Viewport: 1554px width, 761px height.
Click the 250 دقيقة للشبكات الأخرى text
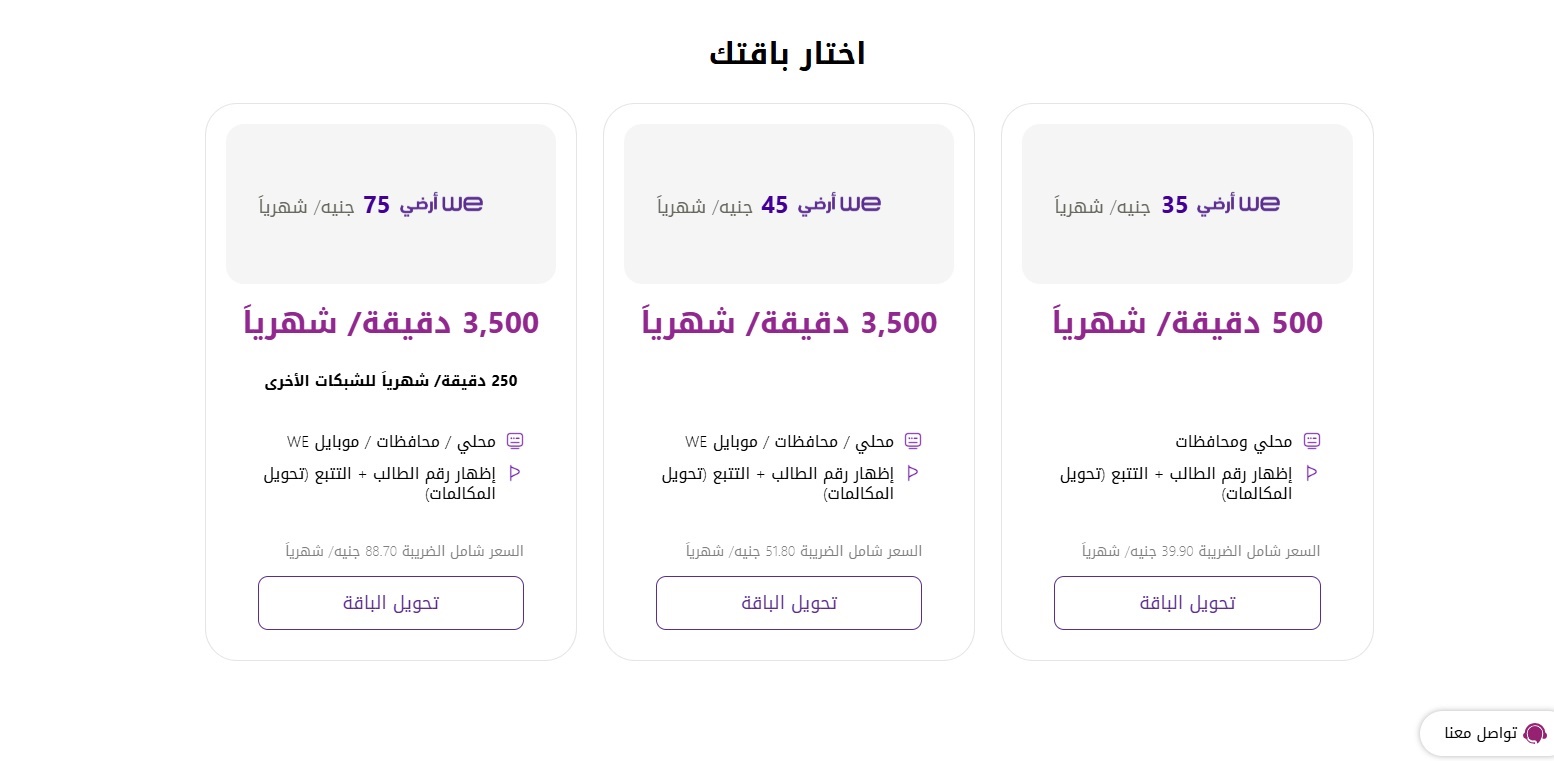pos(391,381)
